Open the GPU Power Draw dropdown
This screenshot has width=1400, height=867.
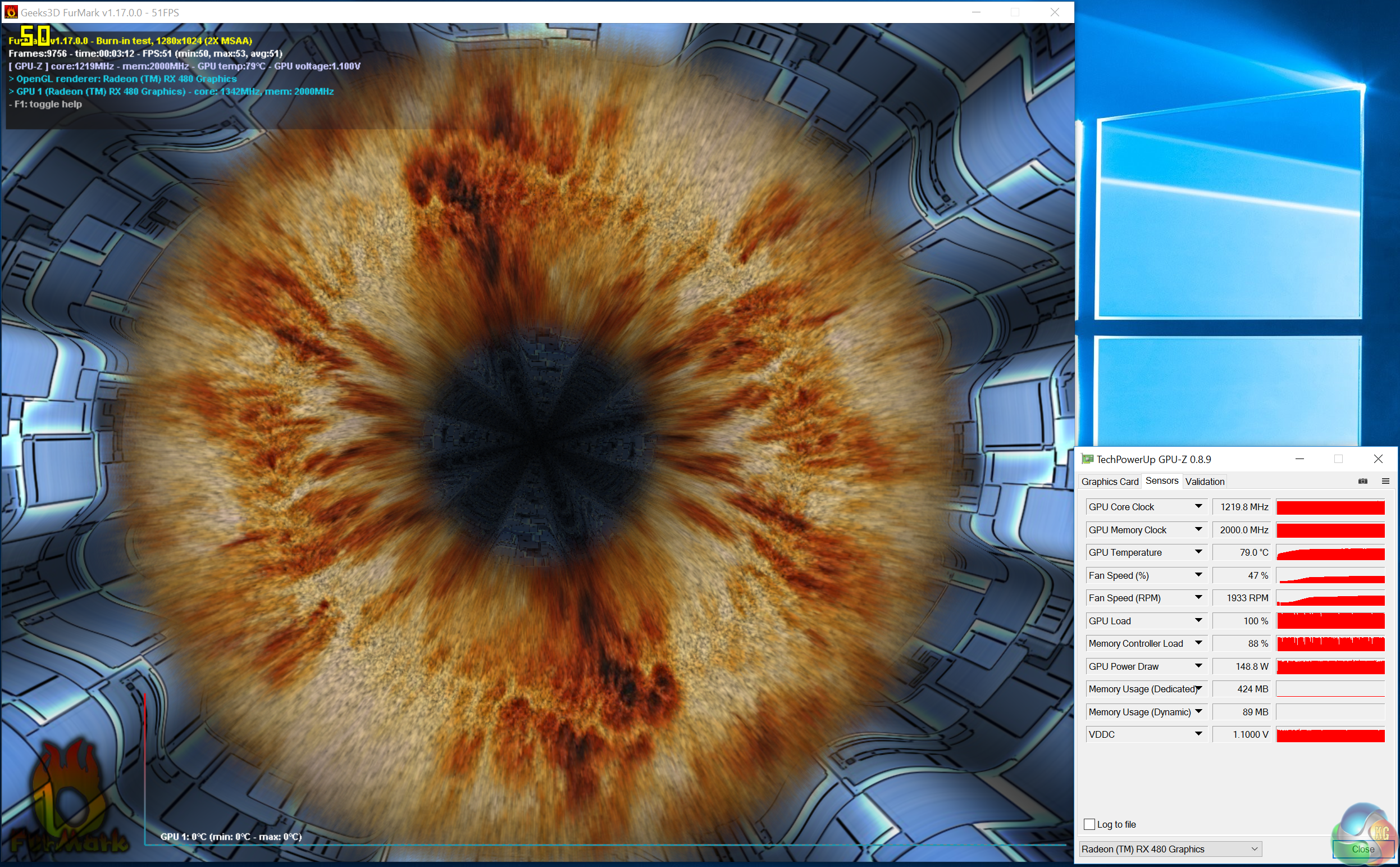tap(1198, 666)
